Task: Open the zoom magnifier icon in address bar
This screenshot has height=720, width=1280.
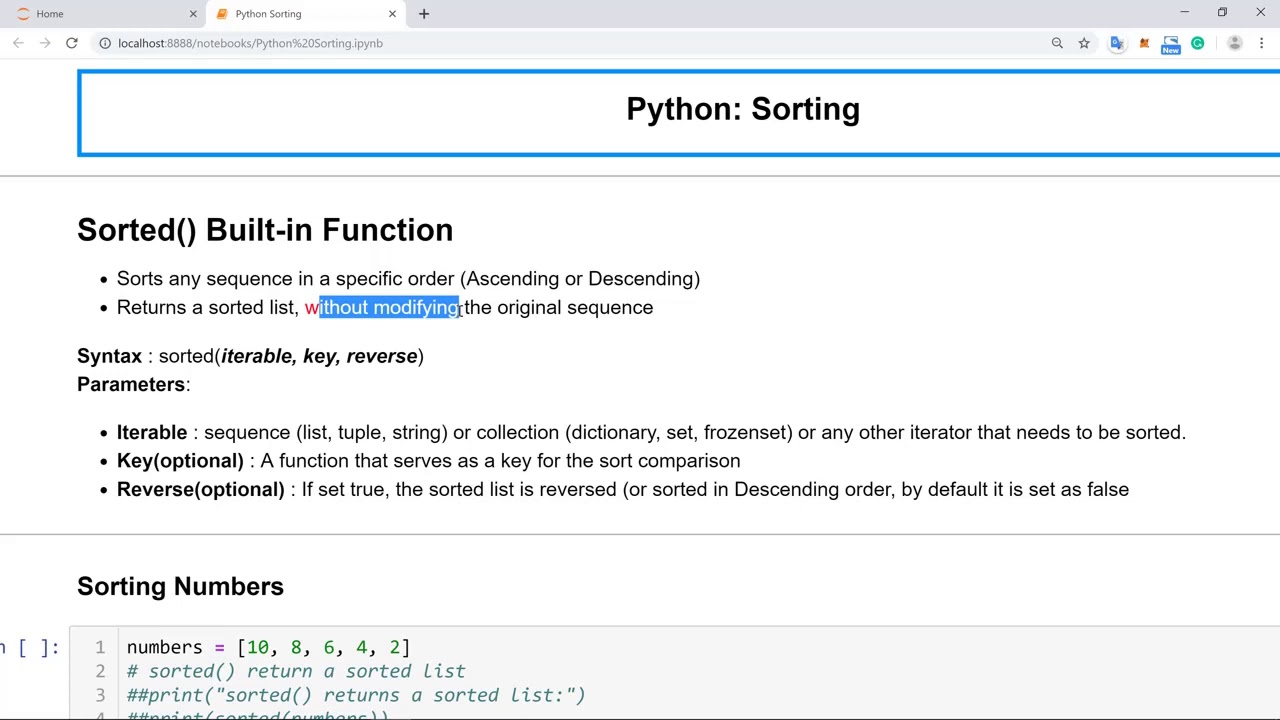Action: point(1057,43)
